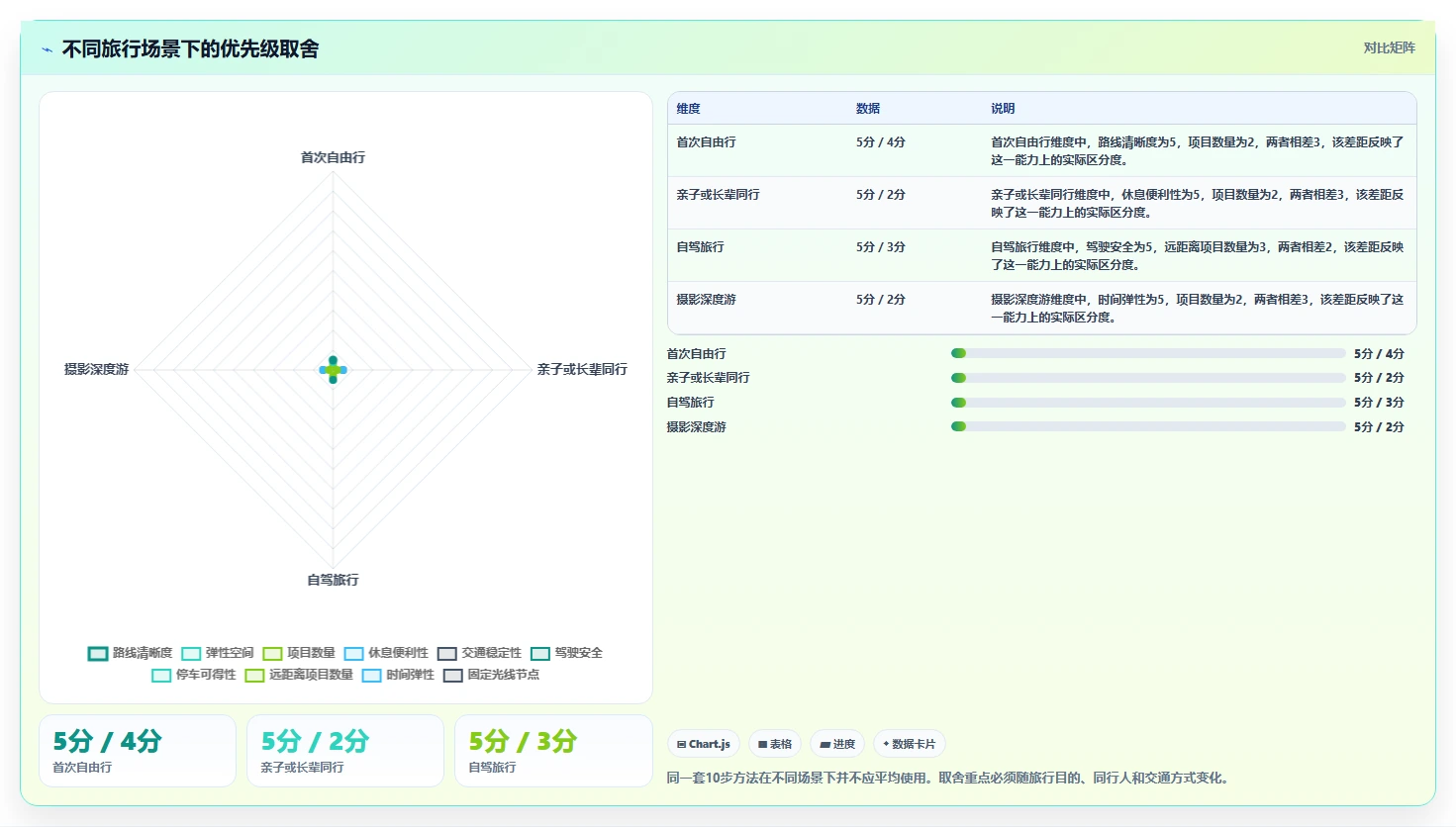Click the 摄影深度游 radar axis label
Viewport: 1456px width, 827px height.
96,369
